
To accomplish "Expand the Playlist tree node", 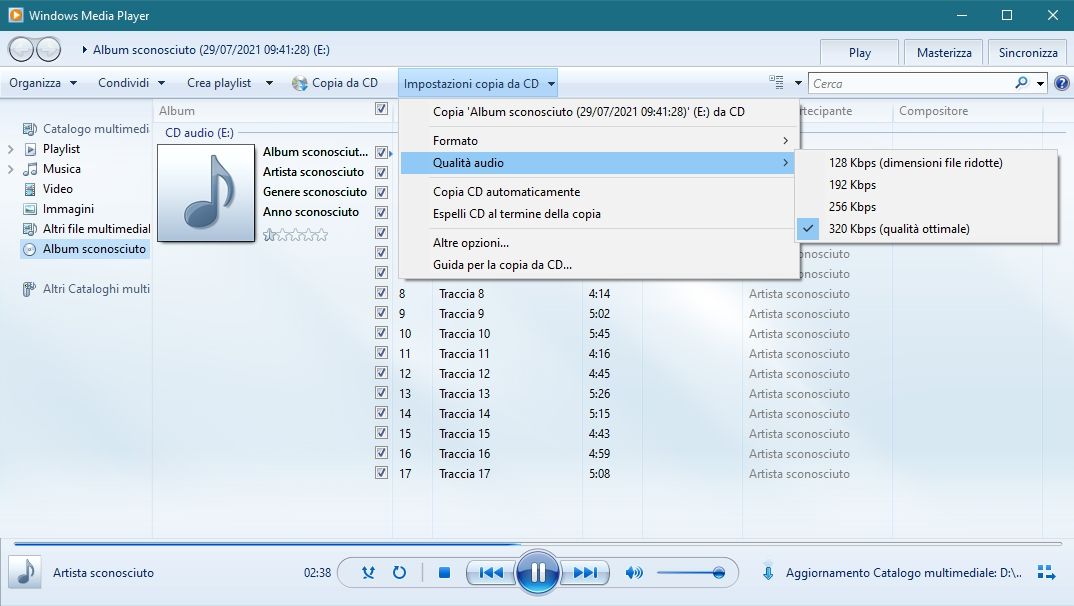I will (x=10, y=149).
